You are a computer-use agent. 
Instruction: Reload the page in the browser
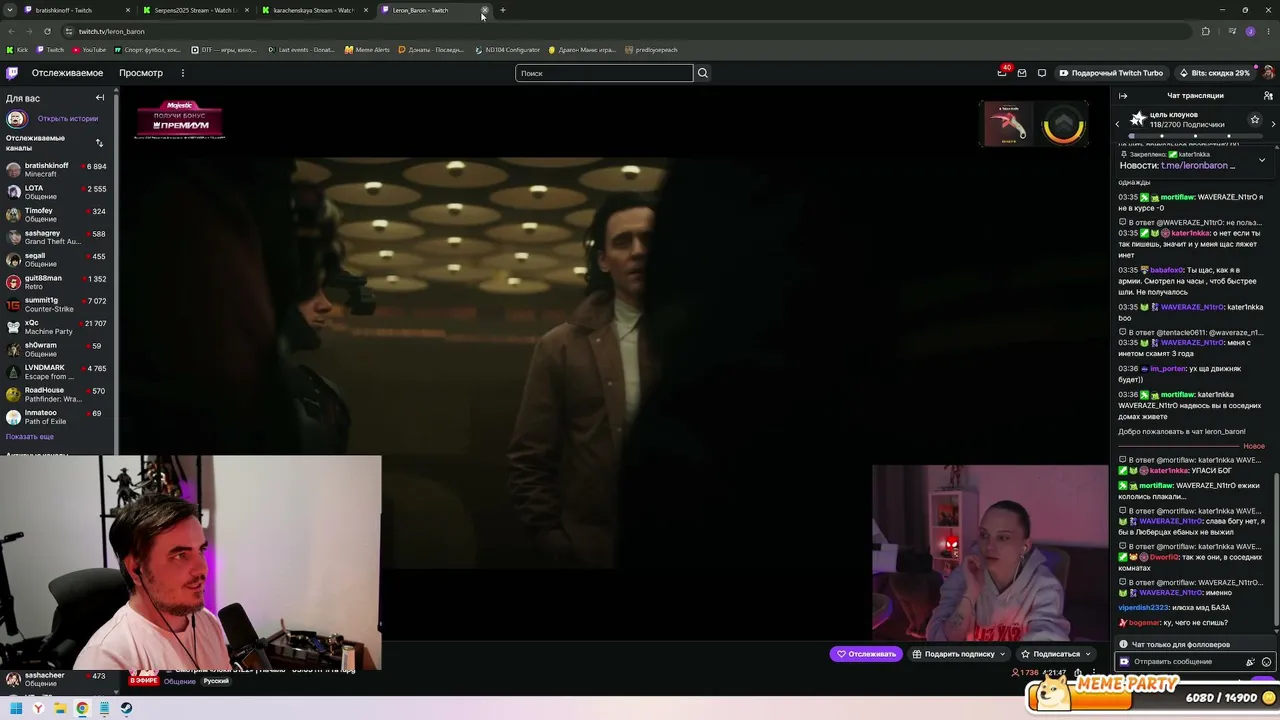point(47,31)
